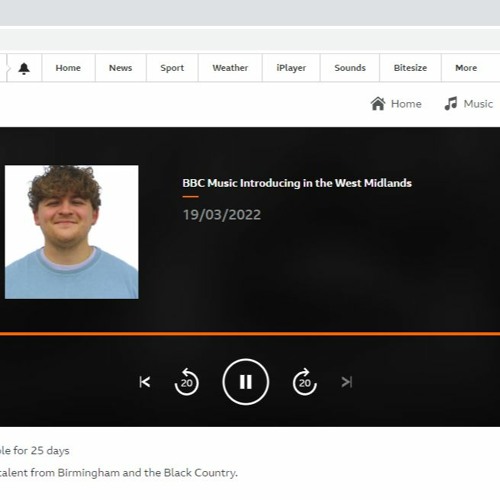Viewport: 500px width, 500px height.
Task: Skip forward 20 seconds
Action: [x=305, y=382]
